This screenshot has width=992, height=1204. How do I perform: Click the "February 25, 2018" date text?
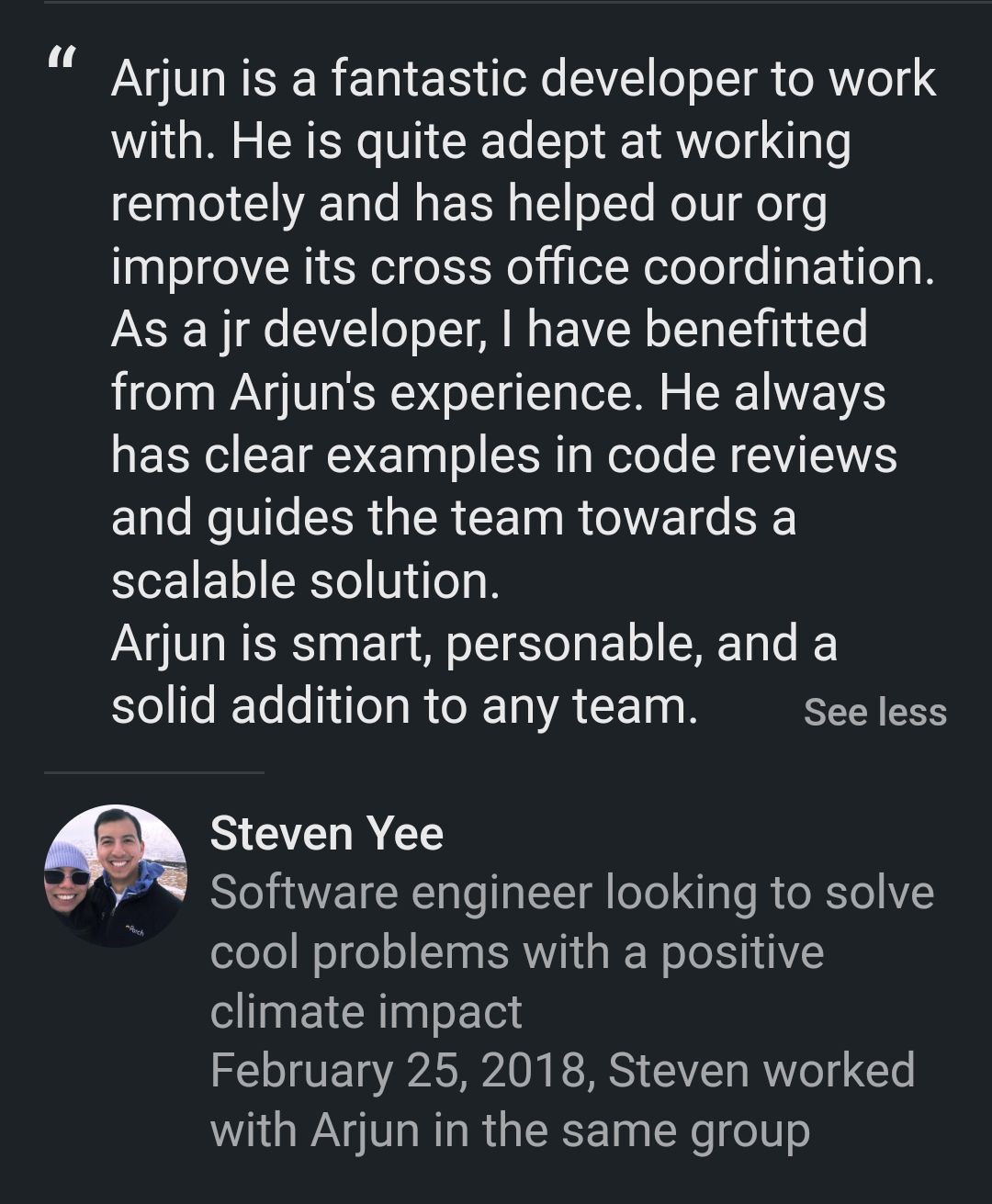pos(398,1071)
